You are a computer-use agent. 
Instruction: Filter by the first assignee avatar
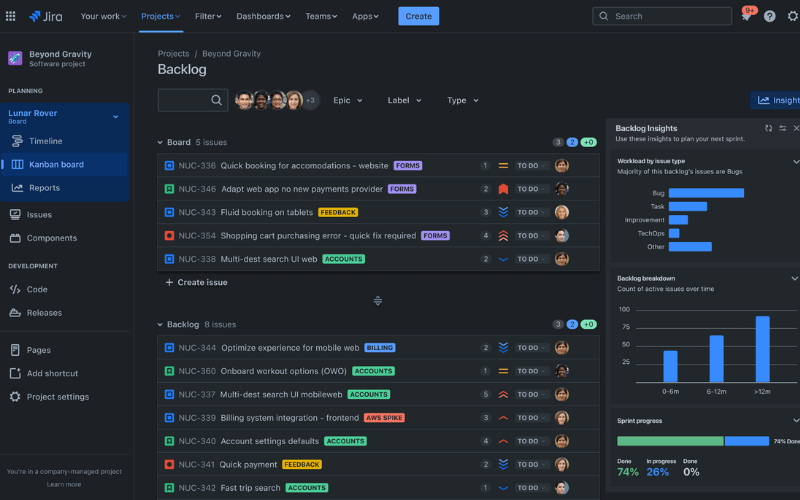click(x=244, y=100)
